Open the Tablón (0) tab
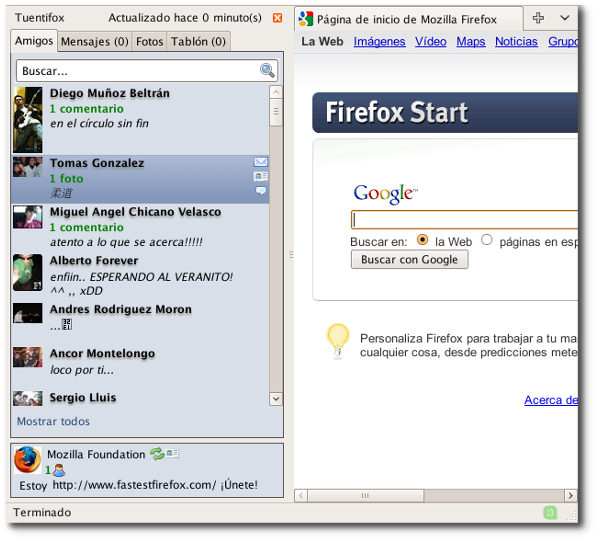The width and height of the screenshot is (600, 544). 198,41
